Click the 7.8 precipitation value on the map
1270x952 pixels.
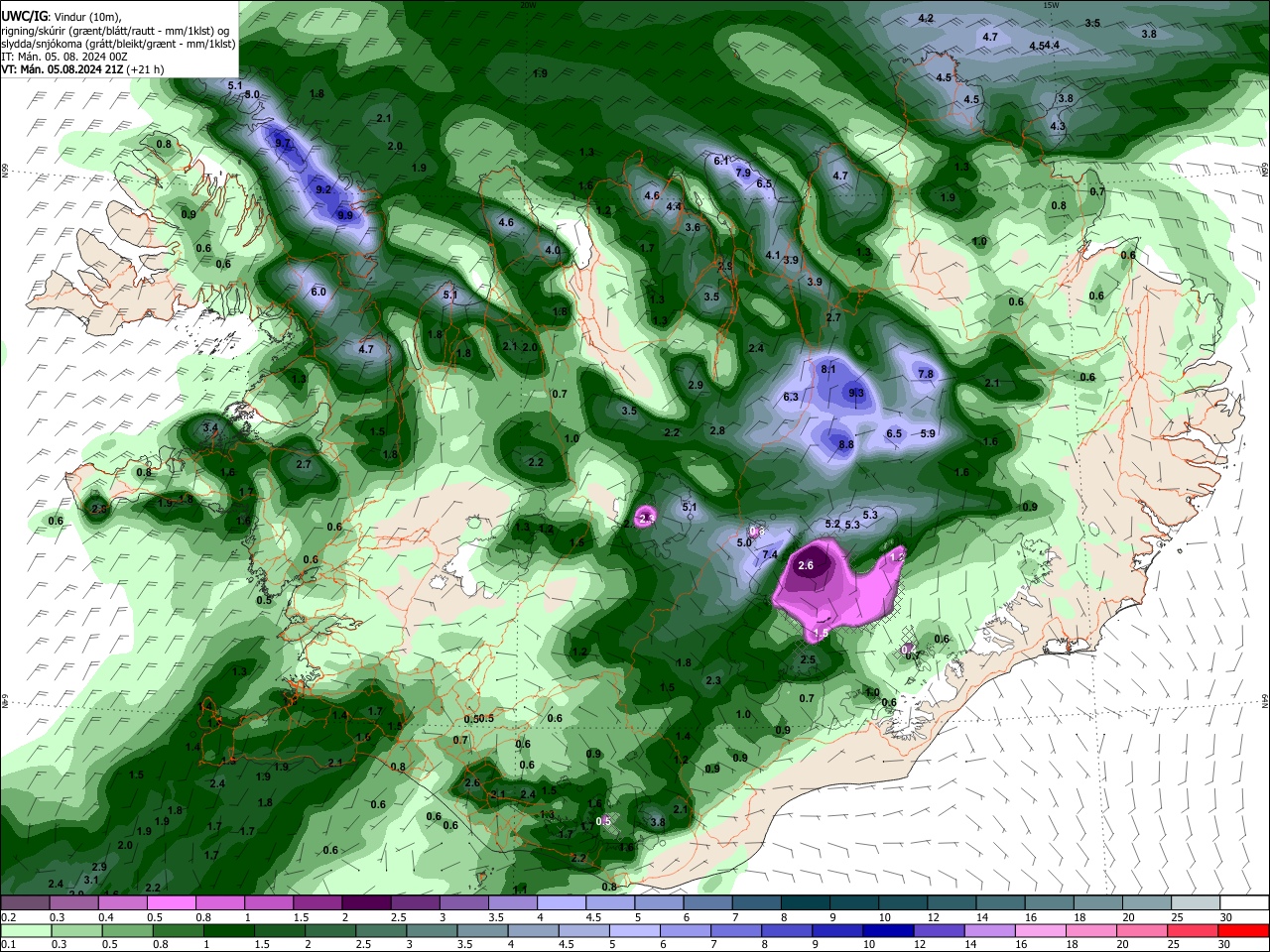(x=926, y=374)
